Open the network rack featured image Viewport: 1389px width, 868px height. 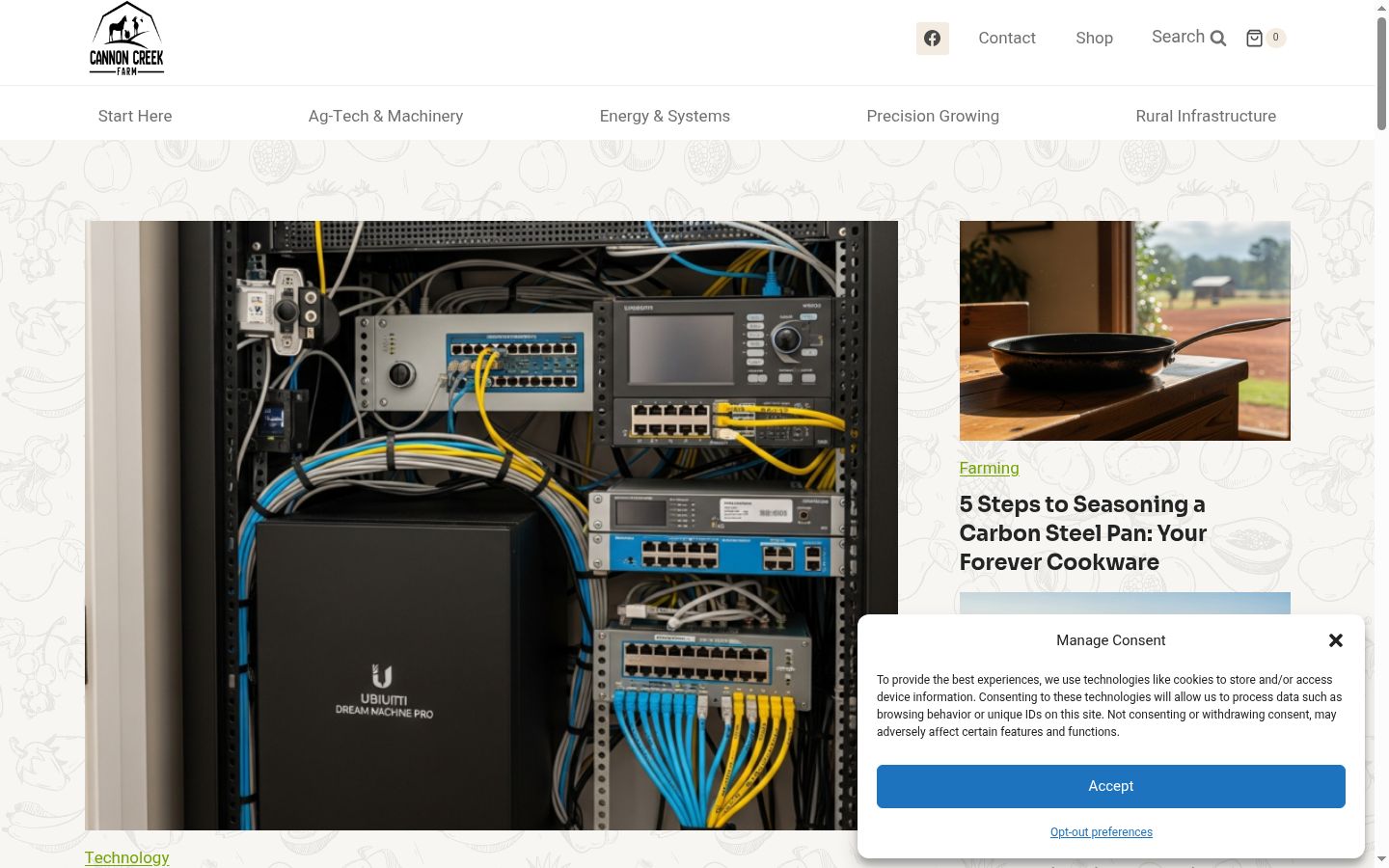tap(491, 526)
